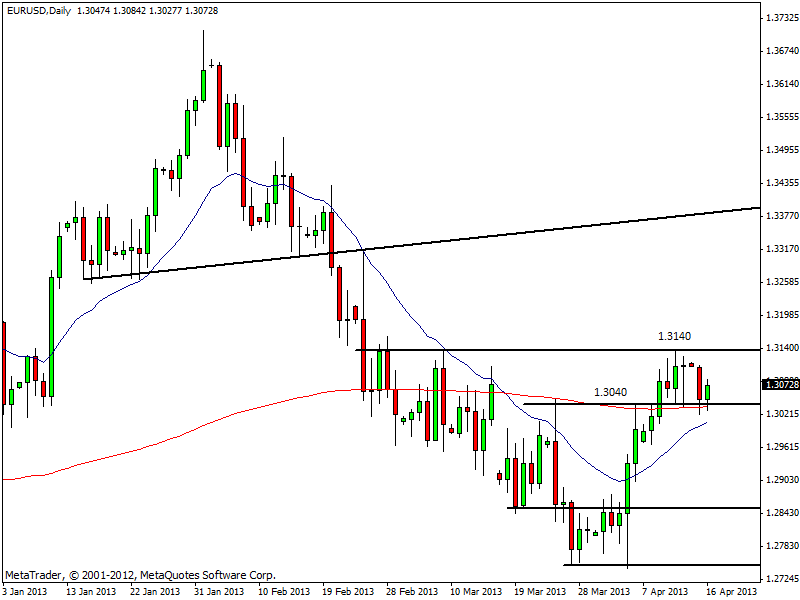The image size is (800, 600).
Task: Select the 1.3140 text label
Action: (x=674, y=336)
